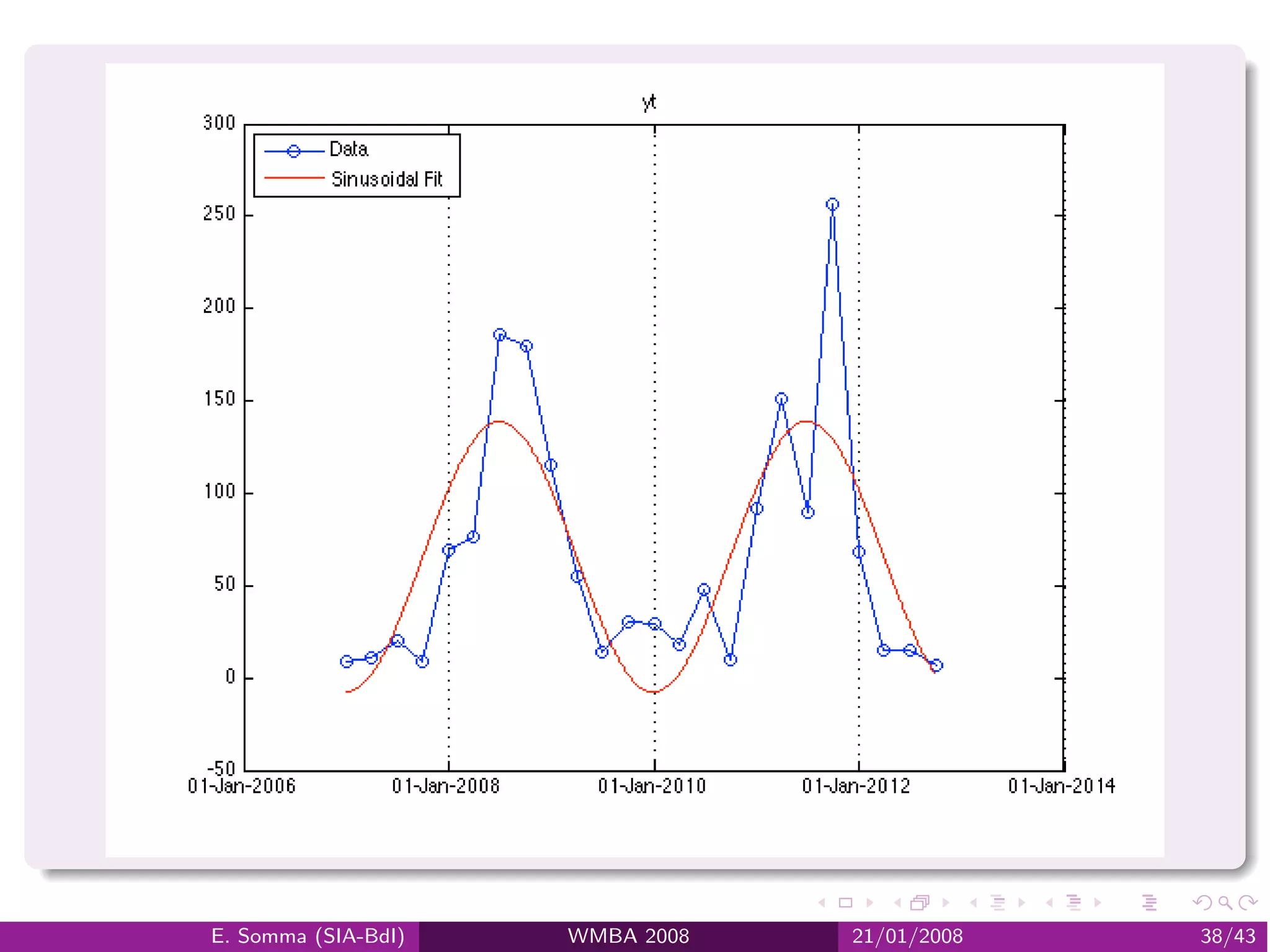Click the 21/01/2008 date in footer
The height and width of the screenshot is (952, 1270).
coord(907,936)
